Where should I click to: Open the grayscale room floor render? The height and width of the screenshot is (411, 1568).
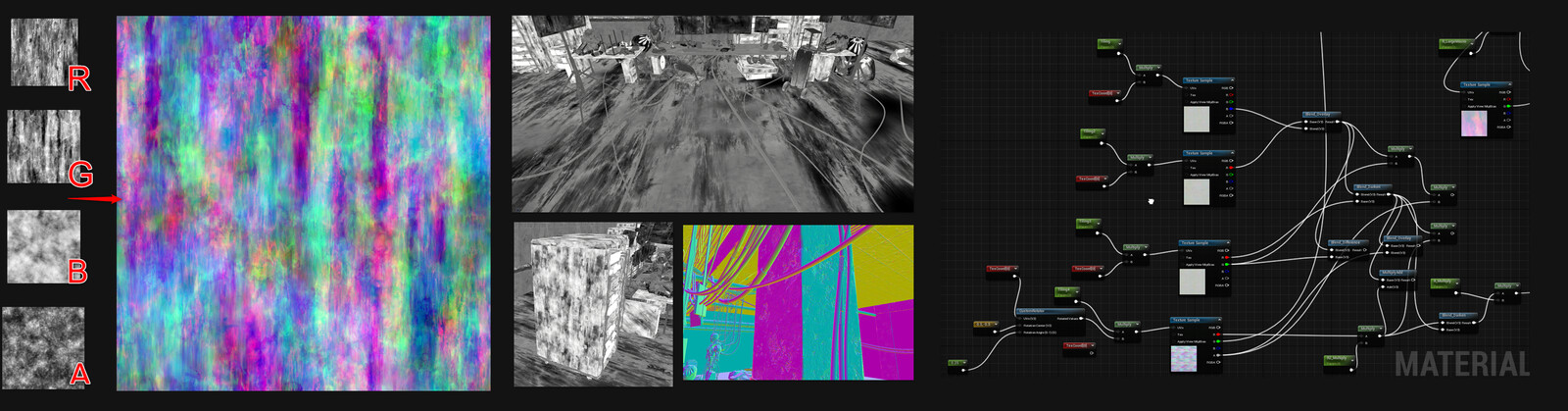click(x=712, y=113)
